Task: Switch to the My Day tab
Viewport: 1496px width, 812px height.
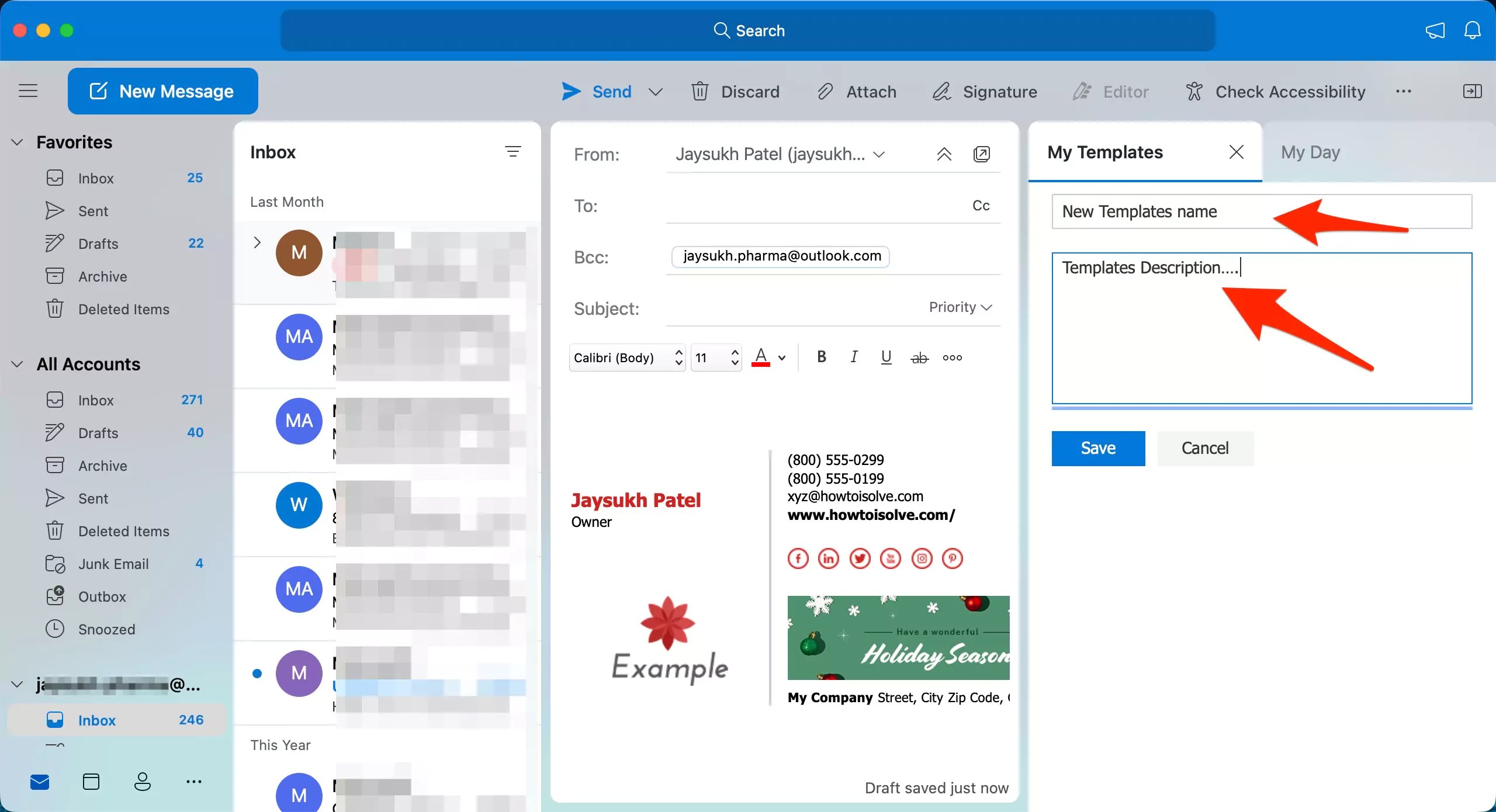Action: (1310, 151)
